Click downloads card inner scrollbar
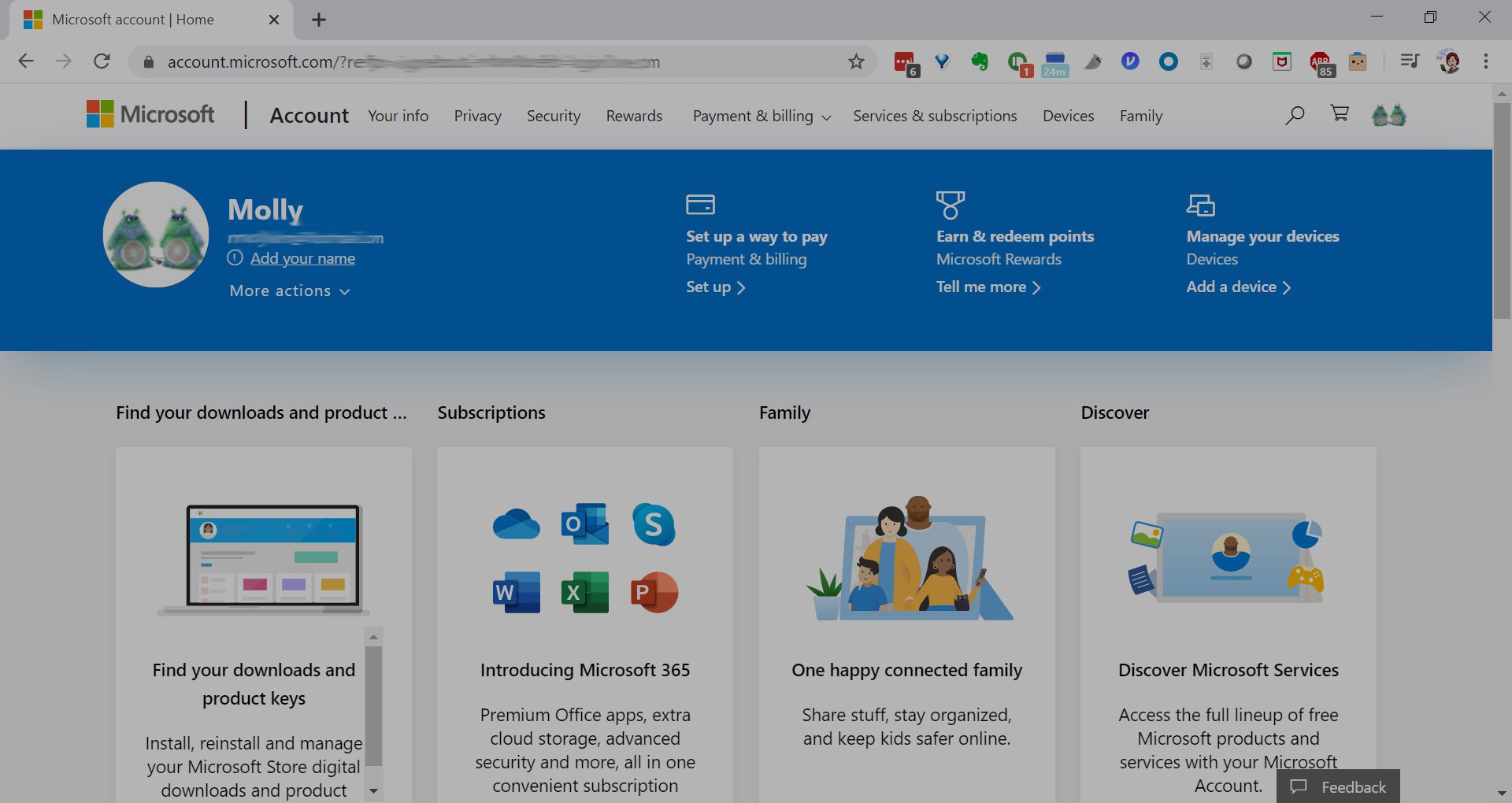The width and height of the screenshot is (1512, 803). point(374,705)
